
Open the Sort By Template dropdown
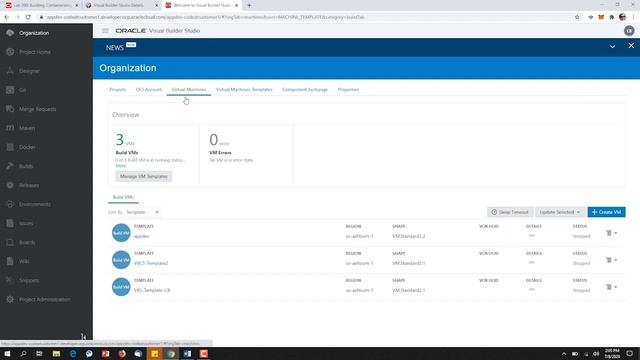(x=142, y=212)
